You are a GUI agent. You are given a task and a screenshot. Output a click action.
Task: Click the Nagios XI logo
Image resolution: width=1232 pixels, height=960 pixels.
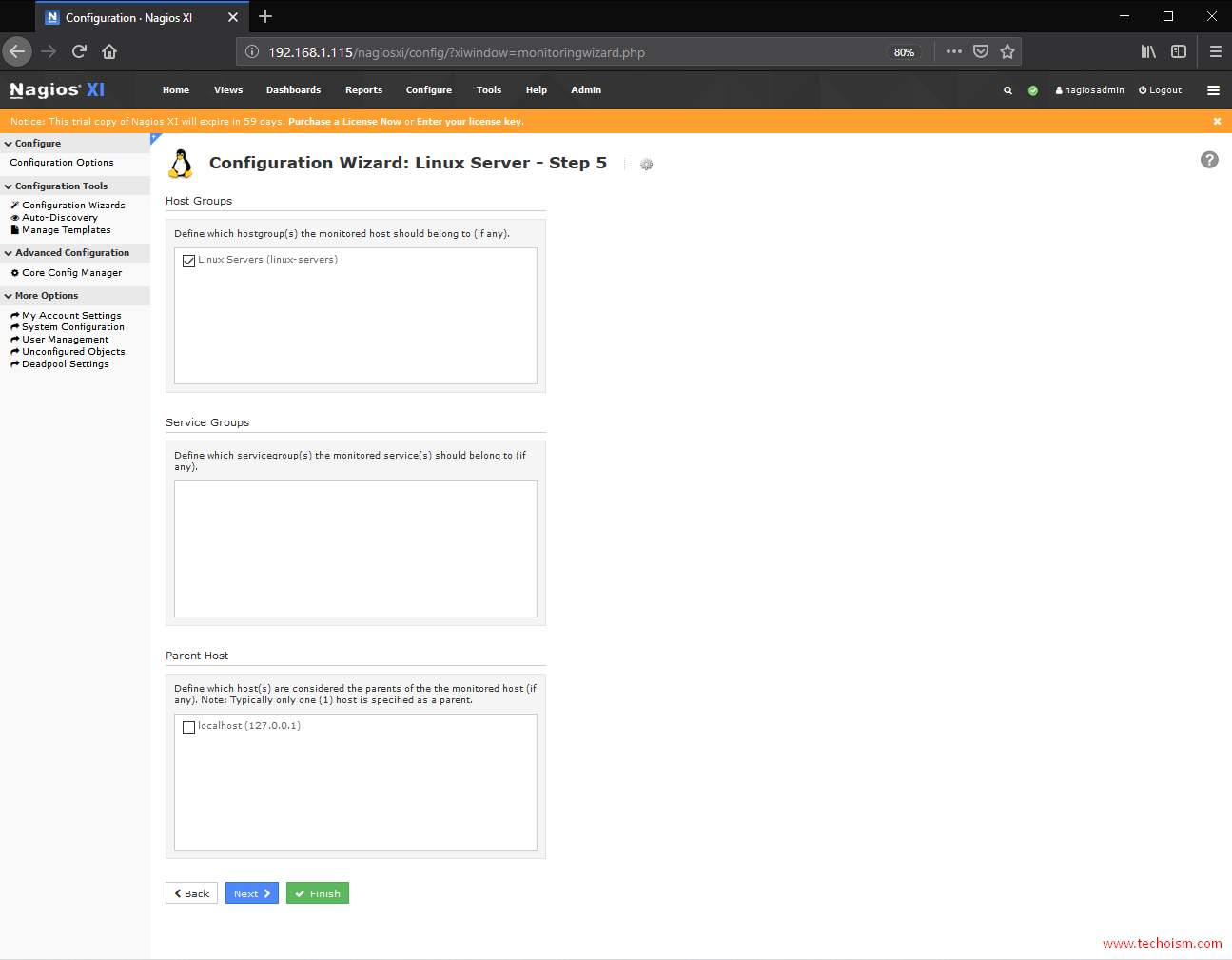pyautogui.click(x=57, y=89)
